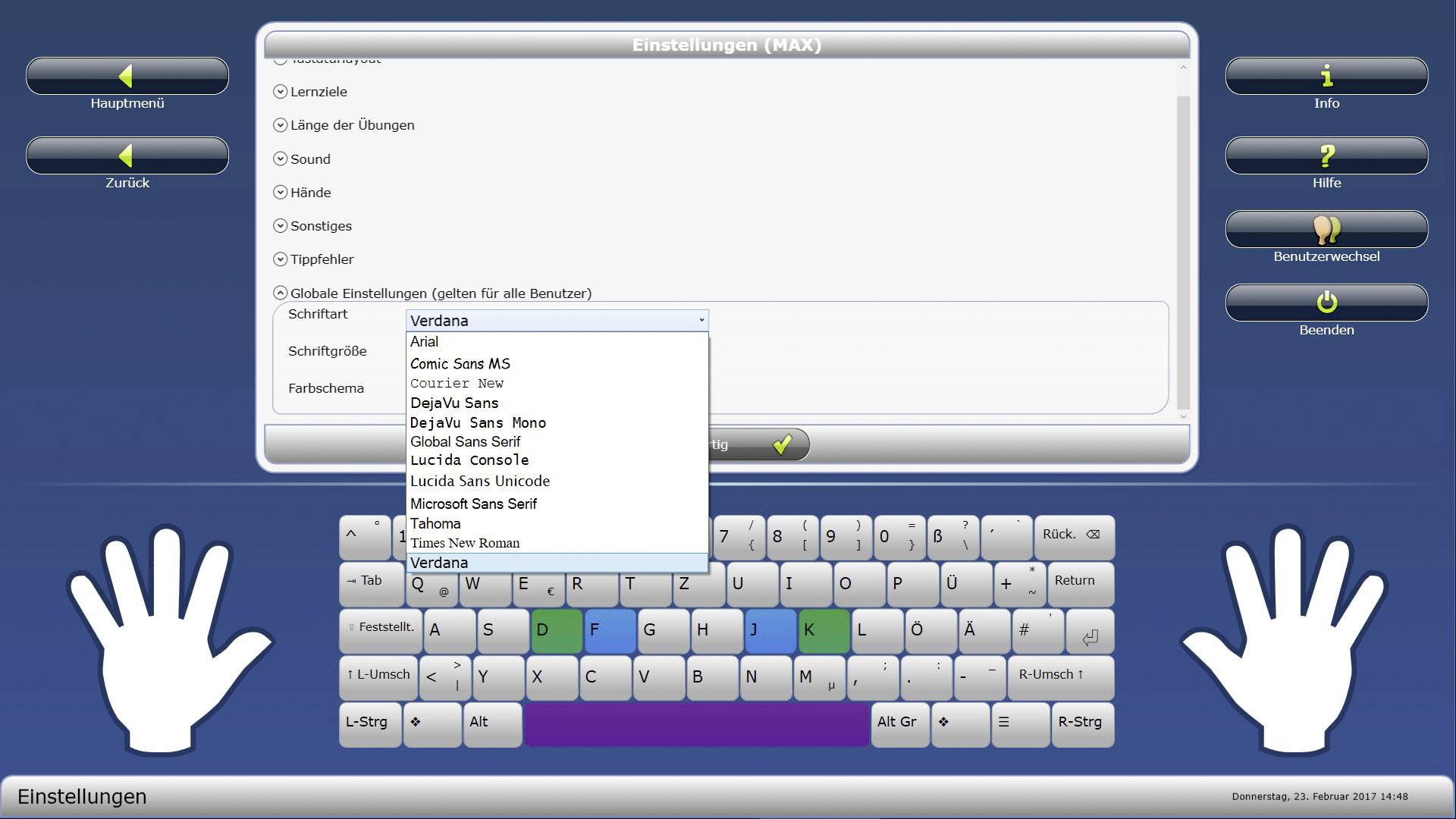Screen dimensions: 1456x819
Task: Open Hilfe with the question mark button
Action: tap(1326, 155)
